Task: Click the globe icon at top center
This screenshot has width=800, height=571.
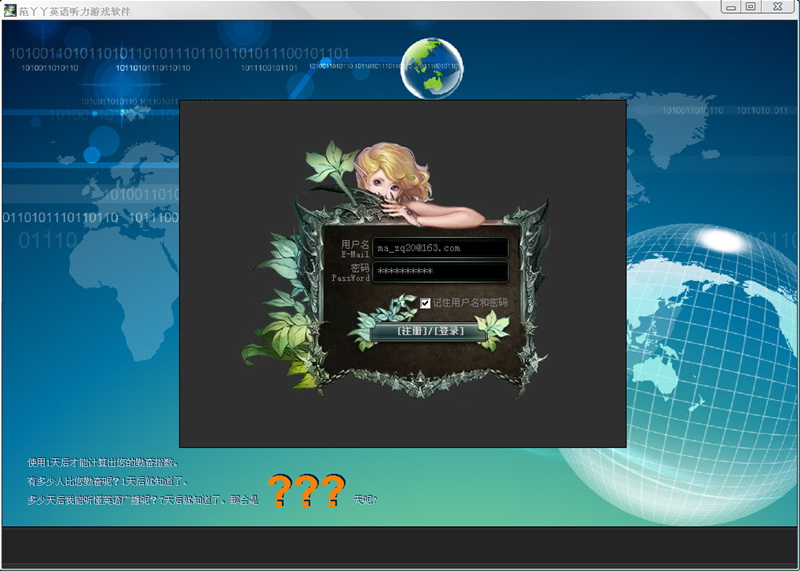Action: (x=432, y=66)
